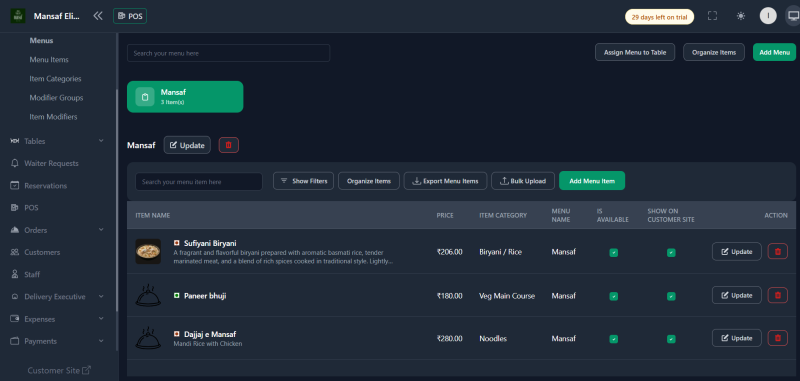Collapse the sidebar with double-chevron icon

98,16
